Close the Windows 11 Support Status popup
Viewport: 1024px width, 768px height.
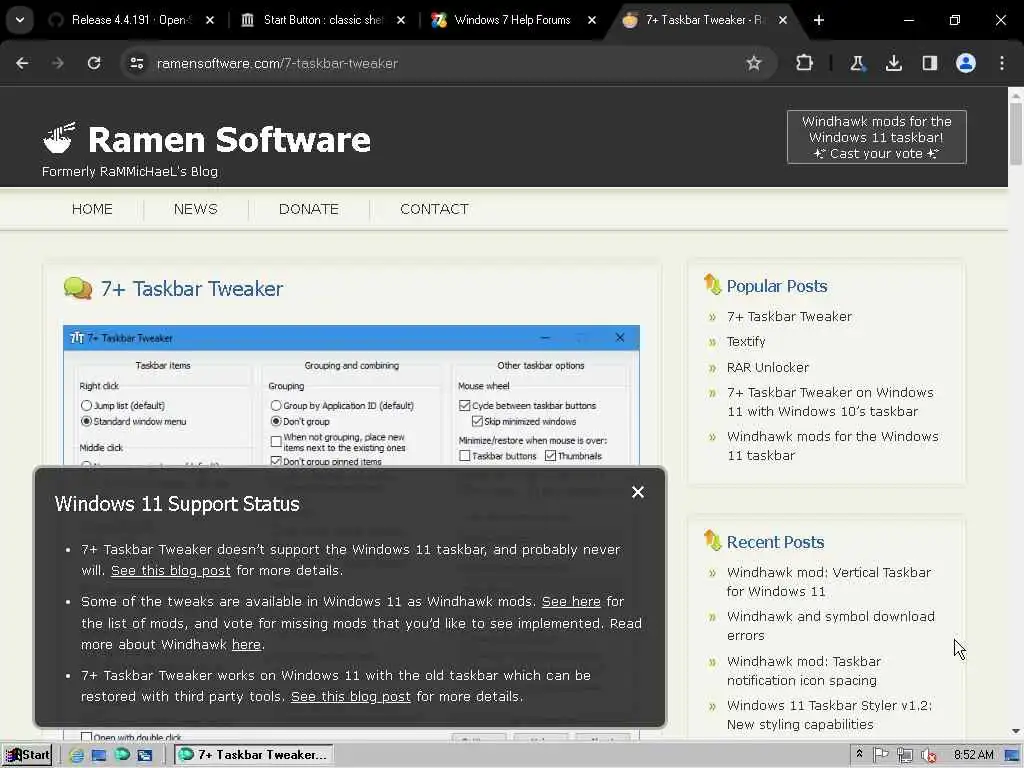(638, 492)
